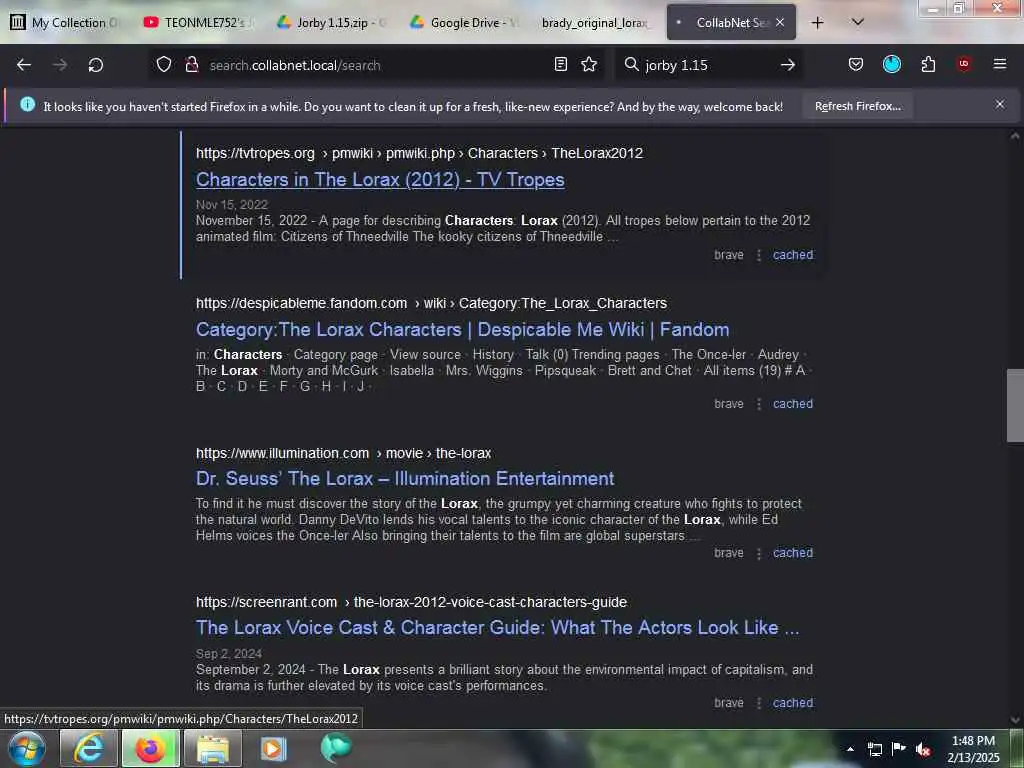Close the CollabNet Search tab
The image size is (1024, 768).
pyautogui.click(x=780, y=22)
